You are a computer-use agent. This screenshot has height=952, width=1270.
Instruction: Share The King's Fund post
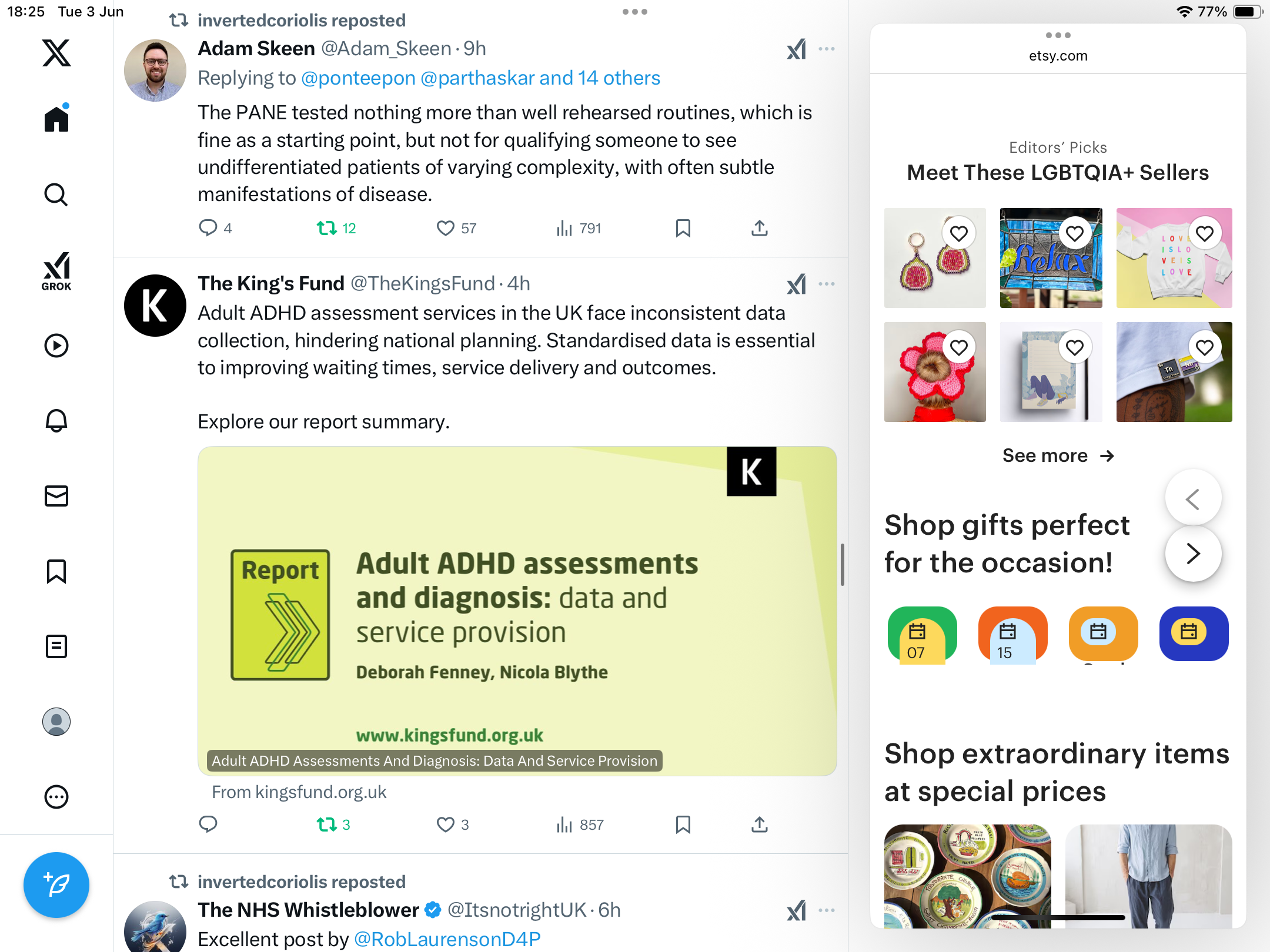click(x=760, y=824)
